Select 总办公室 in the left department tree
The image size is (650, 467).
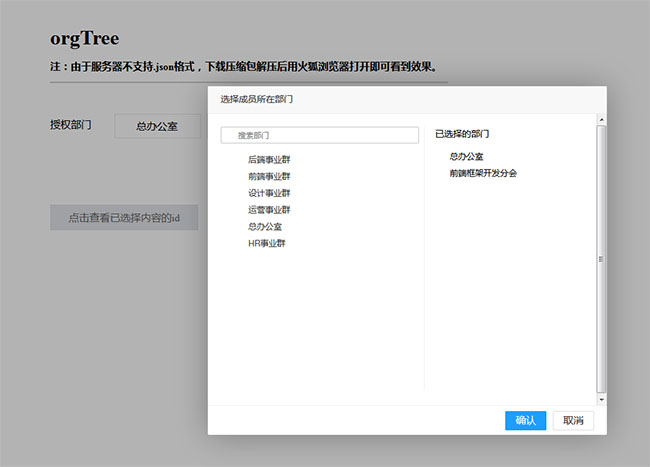click(265, 227)
